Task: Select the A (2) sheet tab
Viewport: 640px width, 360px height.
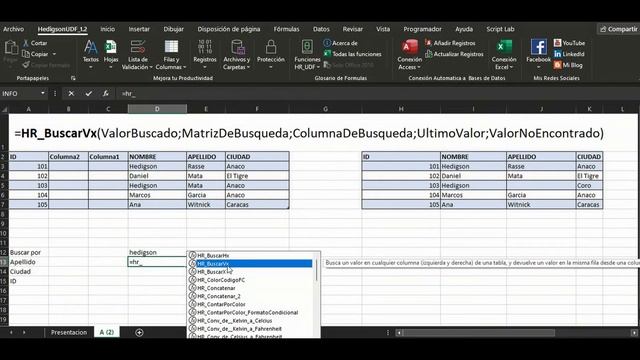Action: click(107, 333)
